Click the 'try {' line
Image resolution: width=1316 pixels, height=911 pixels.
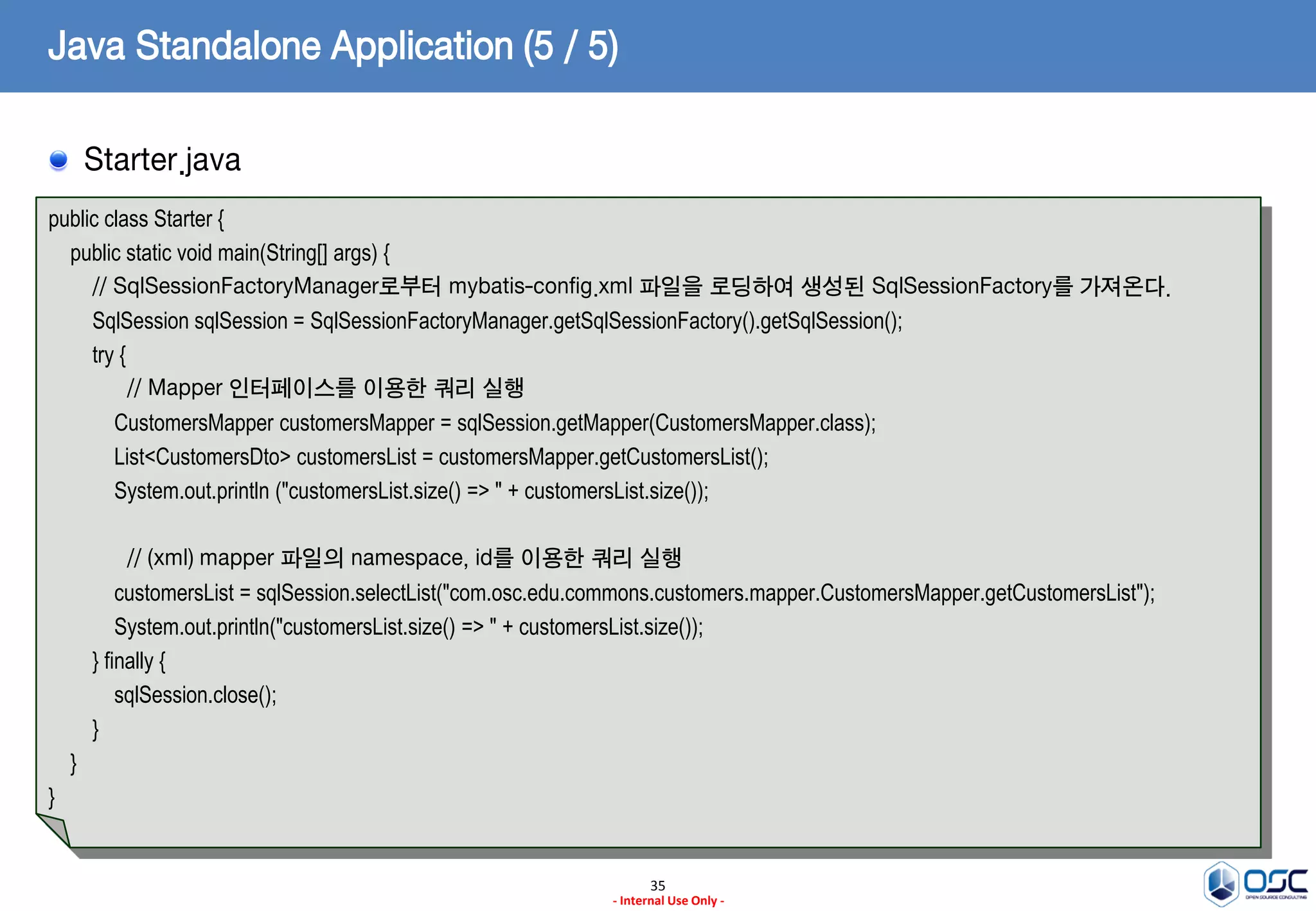pyautogui.click(x=109, y=355)
